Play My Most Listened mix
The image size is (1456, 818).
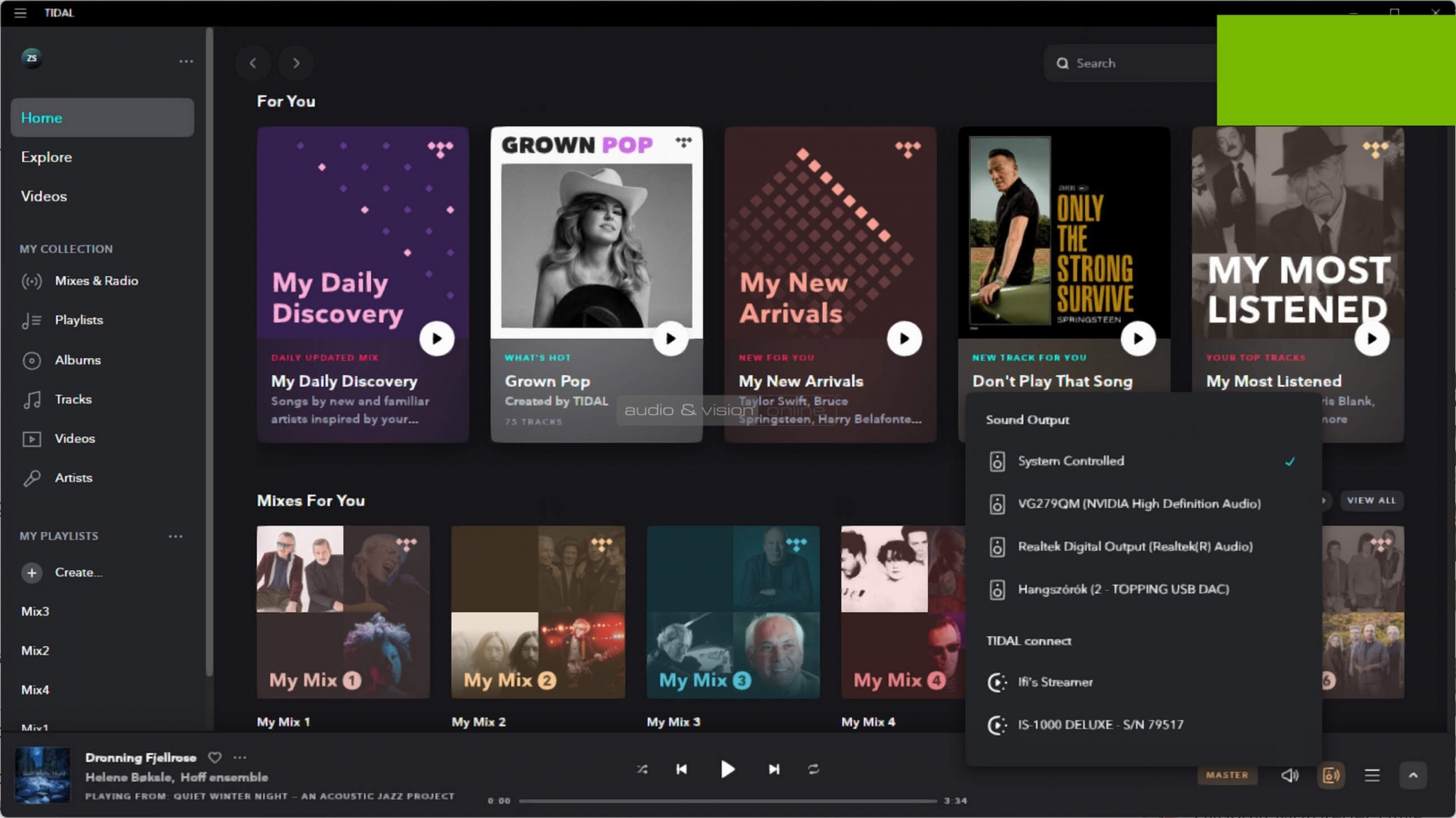click(x=1372, y=338)
